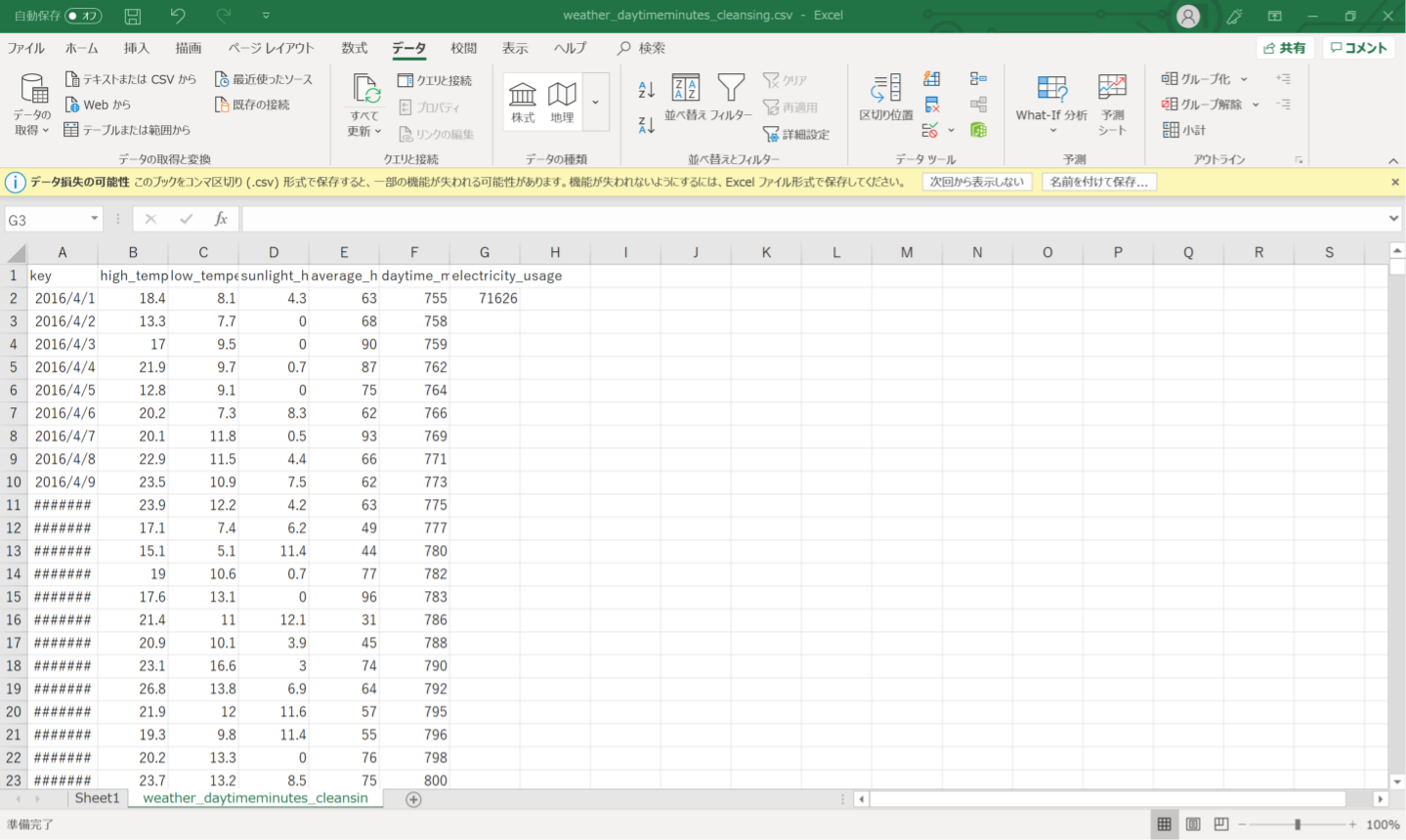Add a new sheet with plus icon
Image resolution: width=1406 pixels, height=840 pixels.
click(x=413, y=799)
